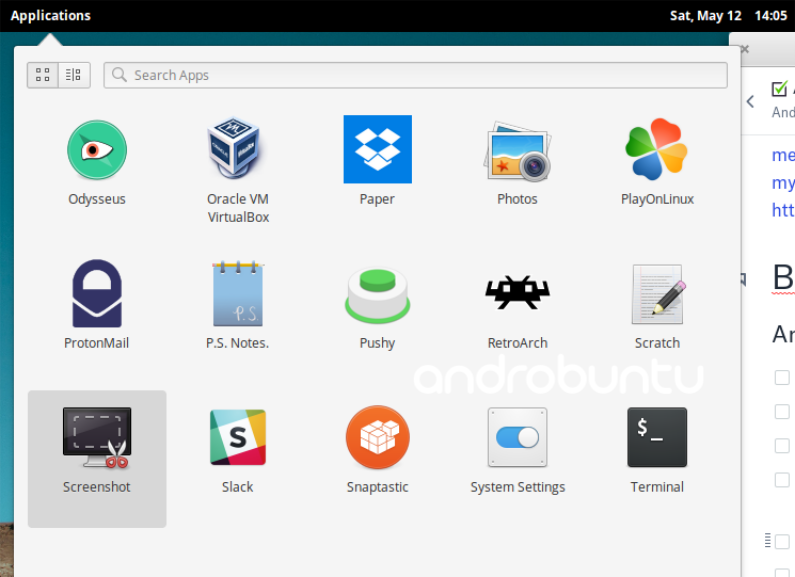Viewport: 795px width, 577px height.
Task: Tick the checkbox beside the drag handle
Action: [x=782, y=542]
